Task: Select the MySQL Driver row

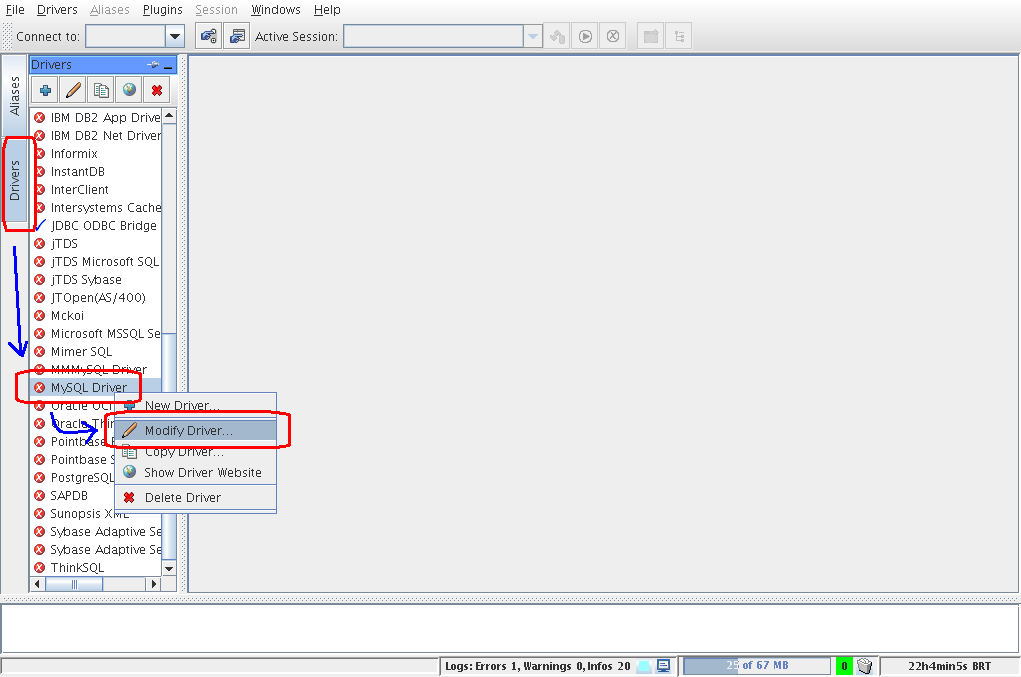Action: pyautogui.click(x=96, y=387)
